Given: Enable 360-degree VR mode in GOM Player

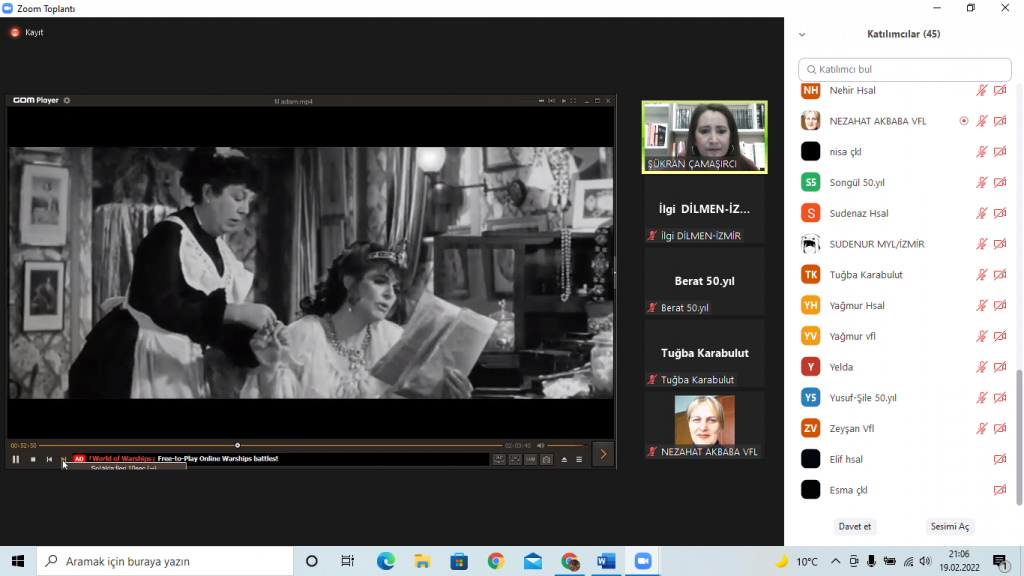Looking at the screenshot, I should click(499, 459).
